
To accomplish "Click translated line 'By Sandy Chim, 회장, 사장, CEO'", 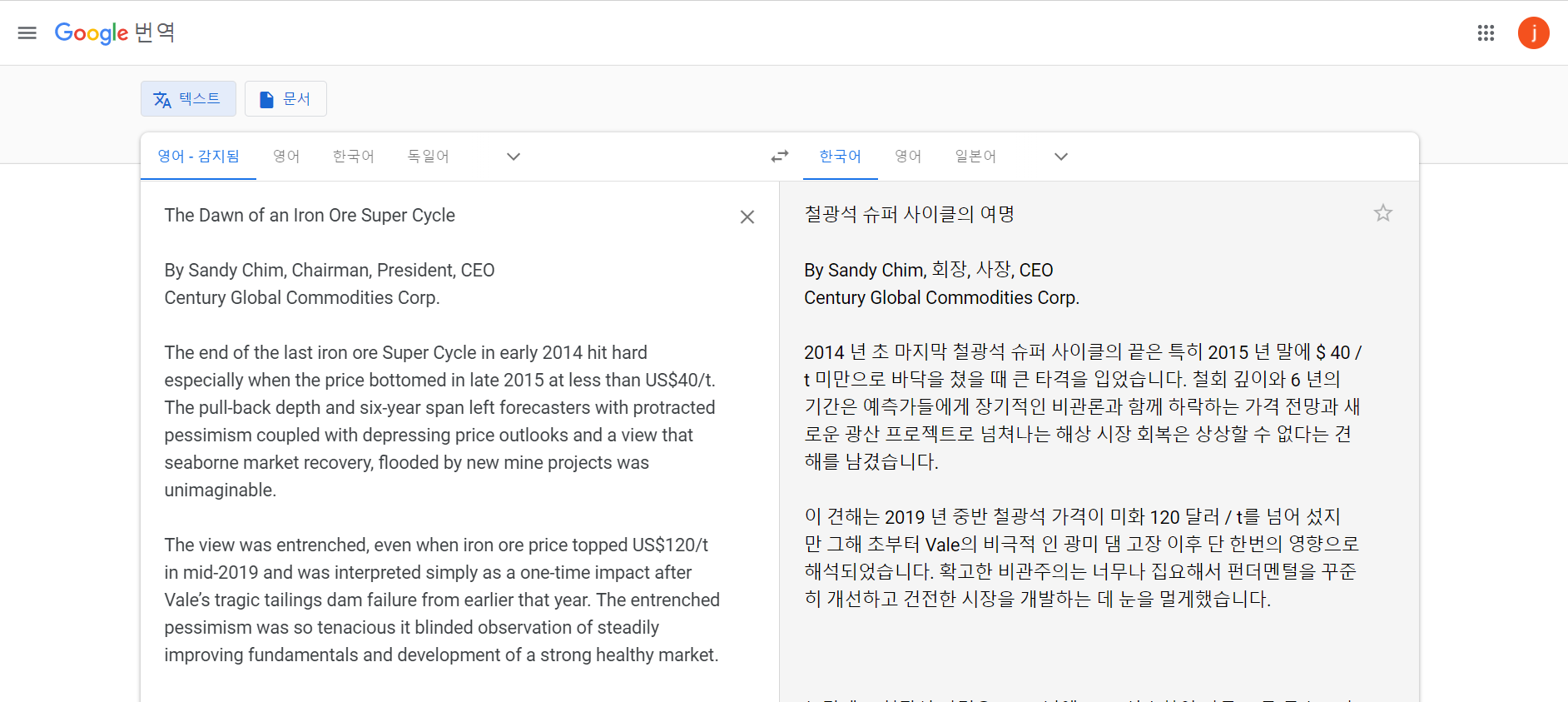I will (x=928, y=270).
